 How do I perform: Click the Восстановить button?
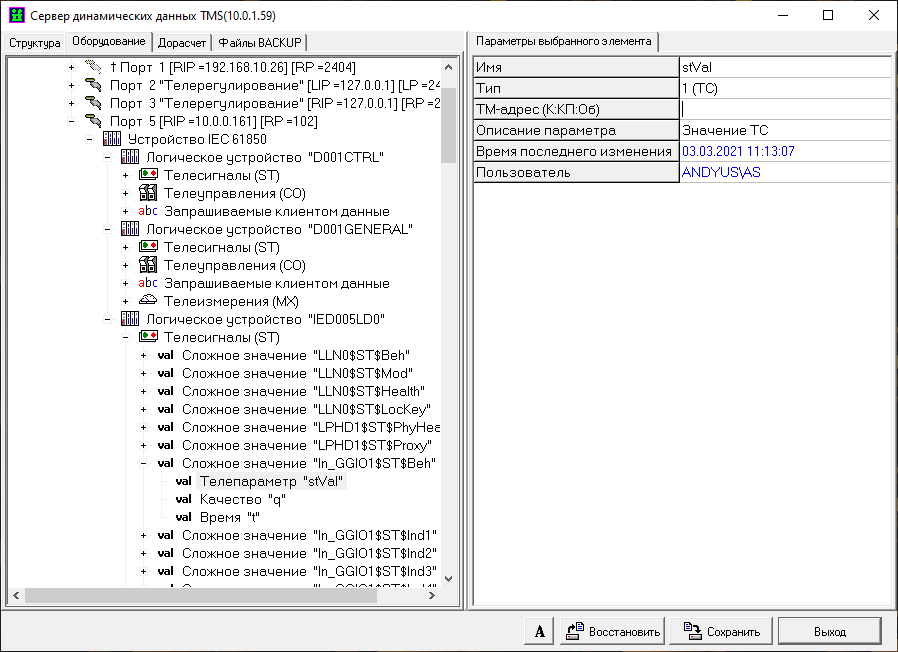point(612,632)
